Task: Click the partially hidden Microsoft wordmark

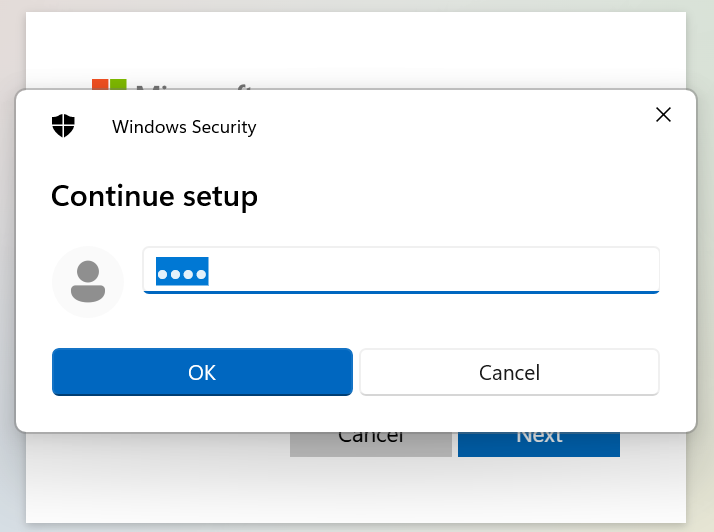Action: (x=190, y=84)
